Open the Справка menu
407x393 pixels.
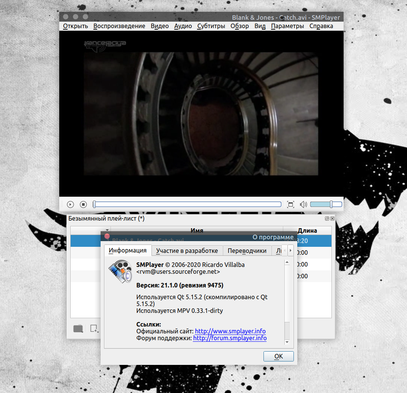point(321,26)
